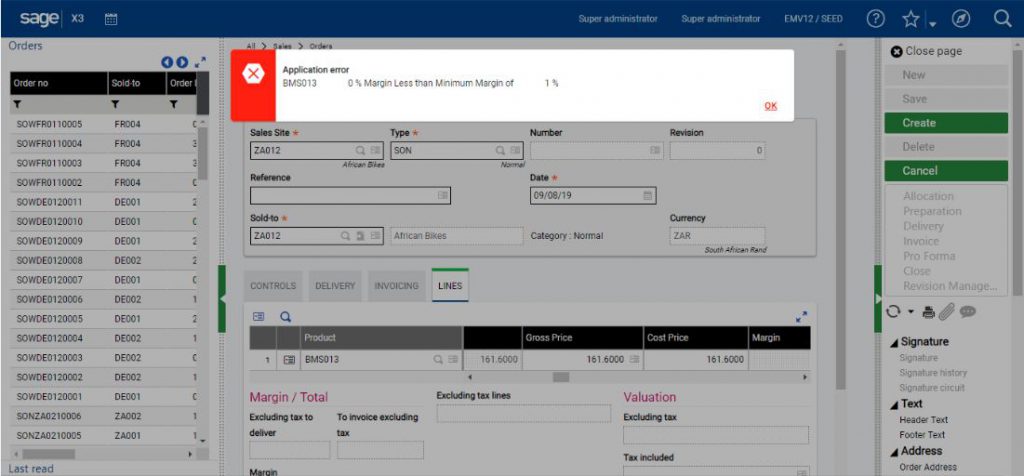
Task: Open the compass navigation icon
Action: point(961,19)
